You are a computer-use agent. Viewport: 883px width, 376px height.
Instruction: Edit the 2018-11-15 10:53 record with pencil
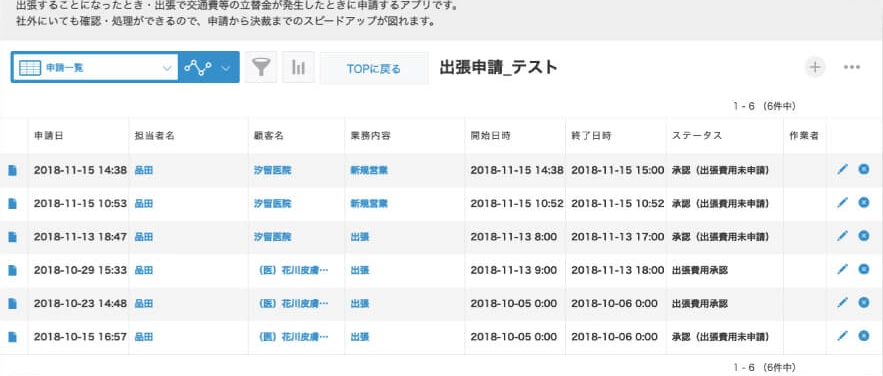(x=842, y=203)
